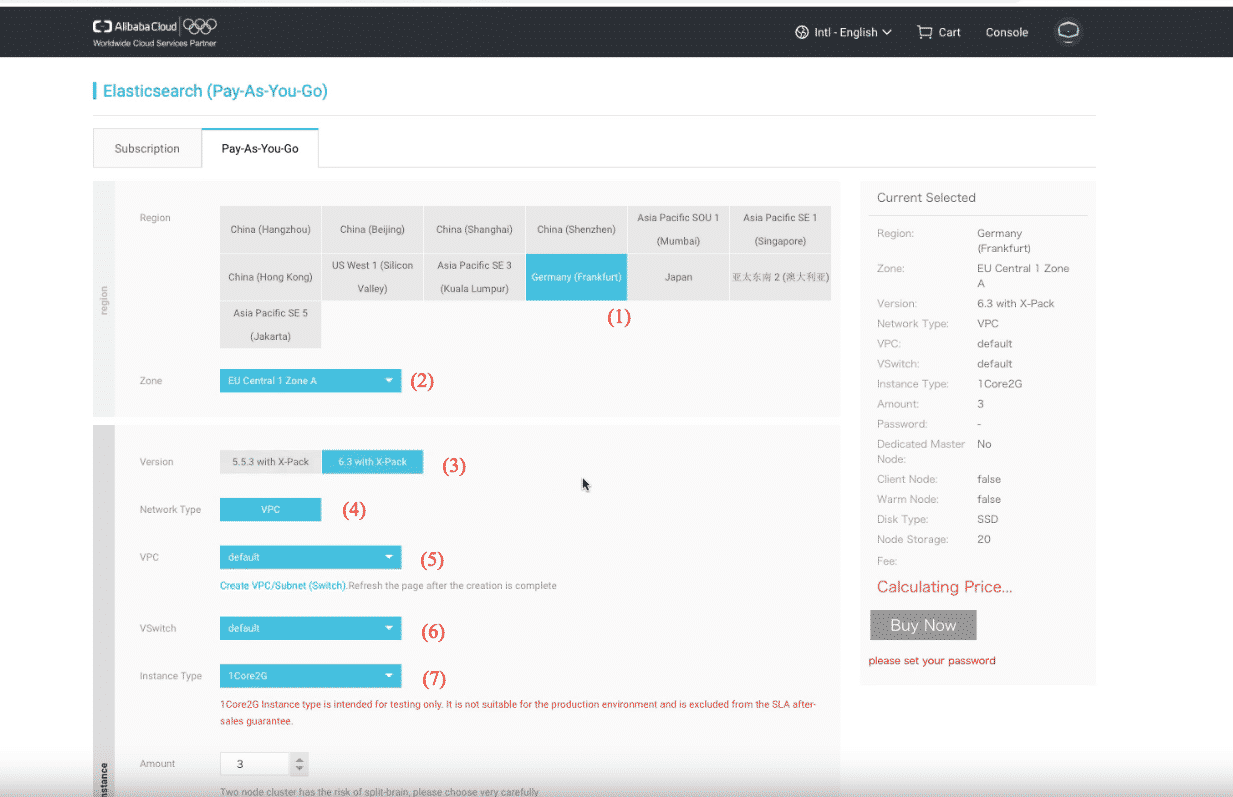The image size is (1233, 797).
Task: Decrease Amount with the down stepper arrow
Action: [x=299, y=770]
